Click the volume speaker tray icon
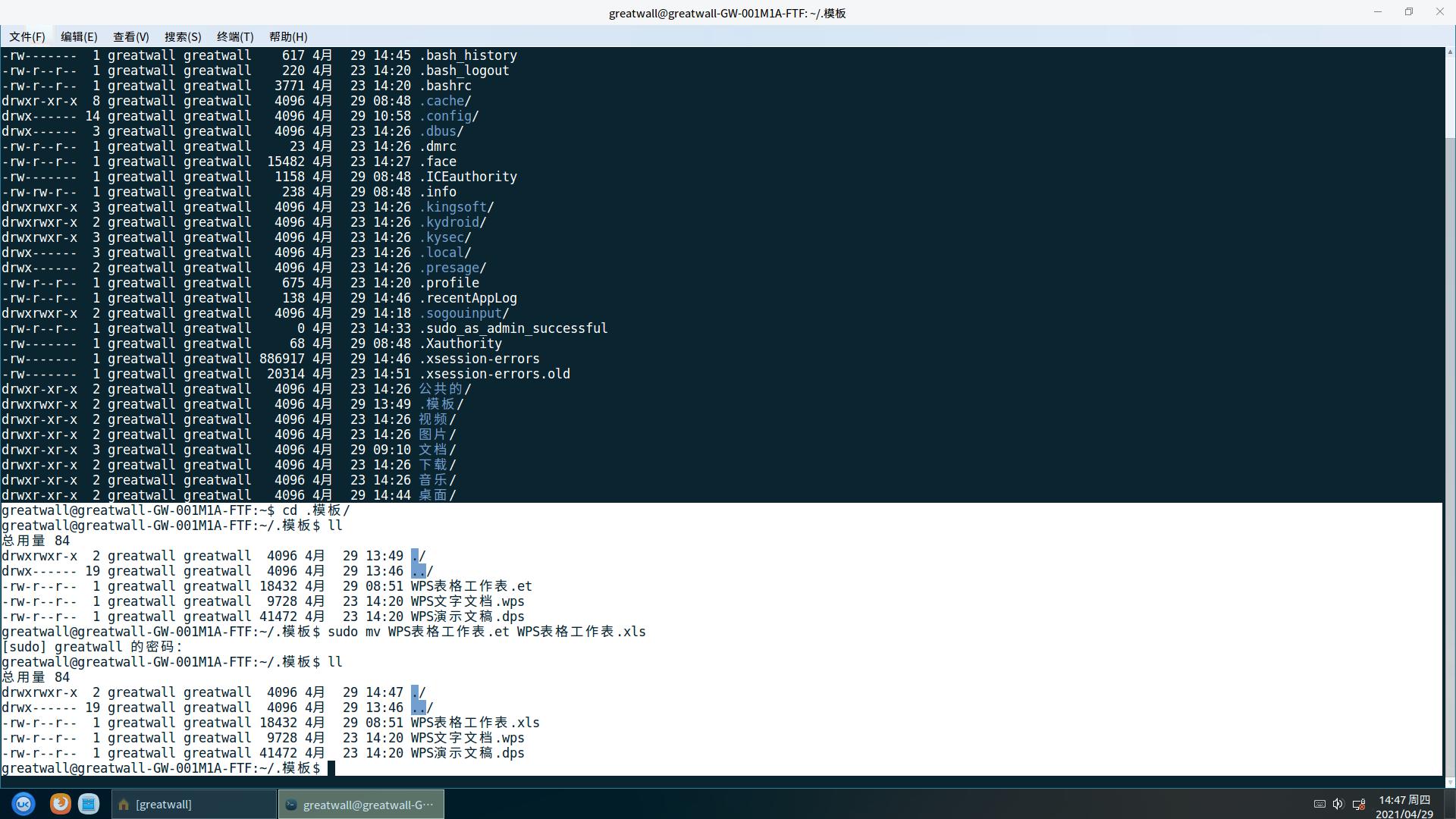Screen dimensions: 1456x819 1338,804
